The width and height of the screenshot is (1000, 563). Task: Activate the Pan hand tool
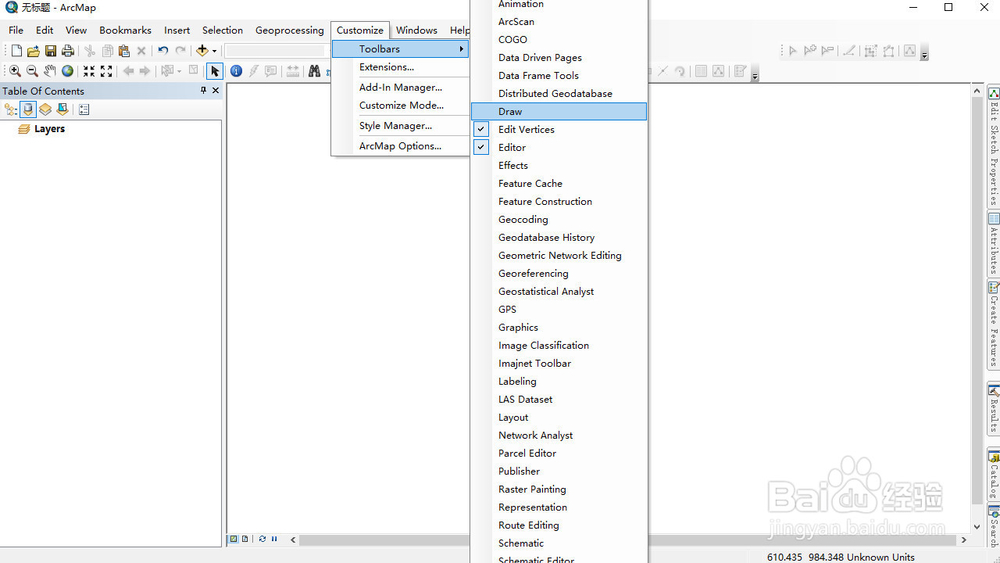tap(50, 71)
